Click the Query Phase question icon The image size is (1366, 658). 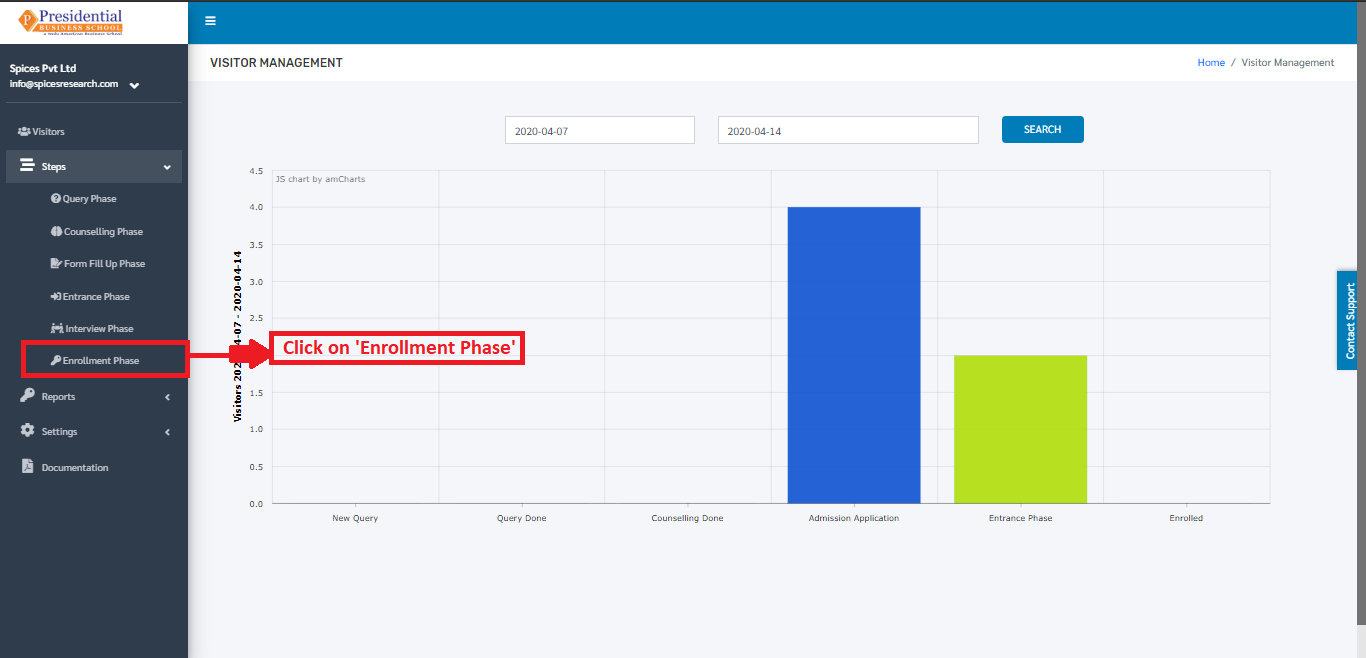point(56,199)
